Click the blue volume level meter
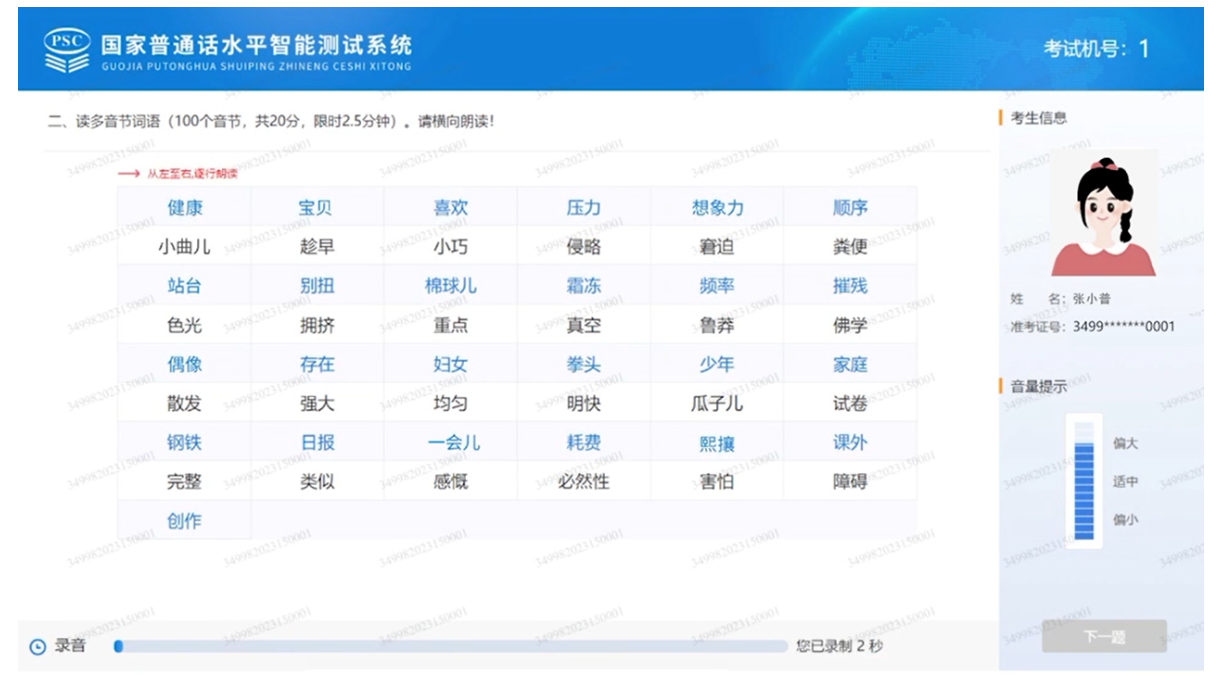 pos(1084,481)
